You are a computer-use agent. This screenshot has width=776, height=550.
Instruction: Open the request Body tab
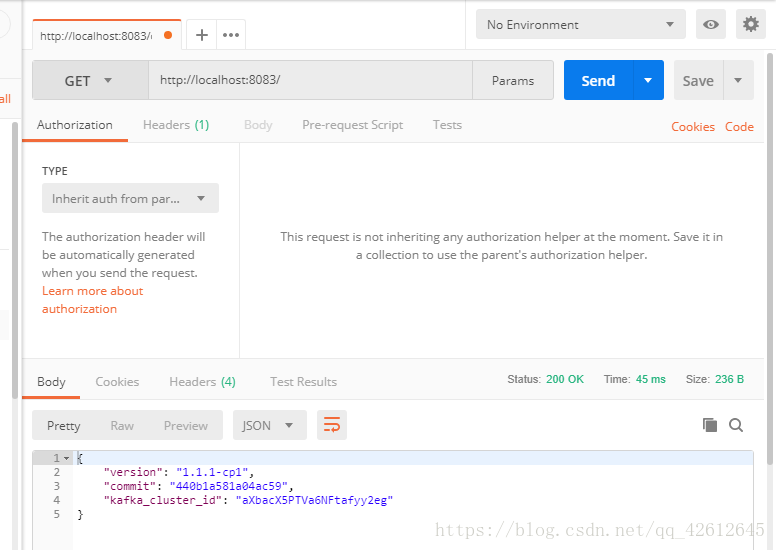point(258,125)
